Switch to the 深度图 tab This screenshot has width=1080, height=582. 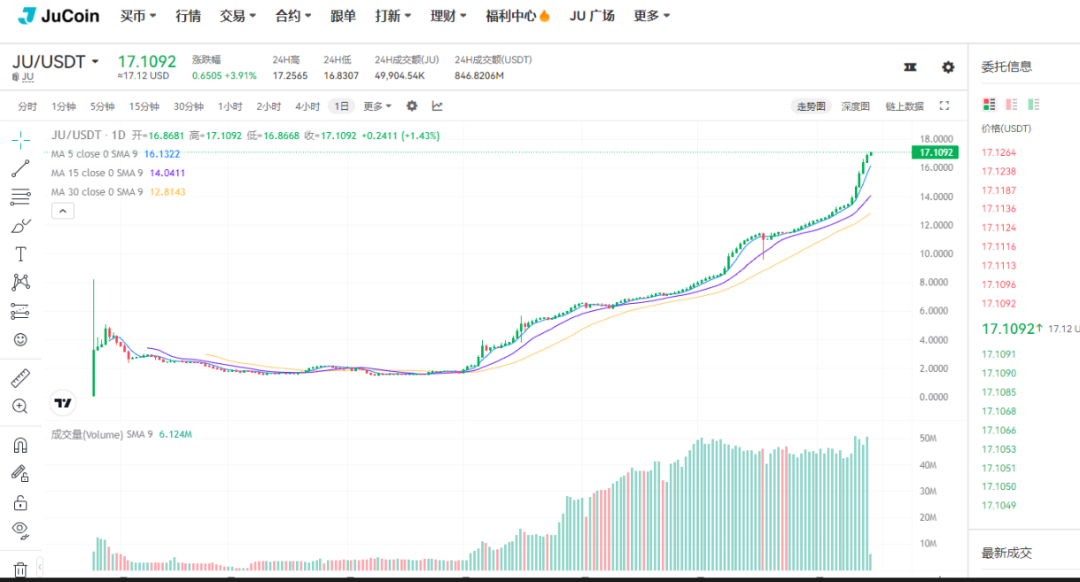click(x=855, y=106)
